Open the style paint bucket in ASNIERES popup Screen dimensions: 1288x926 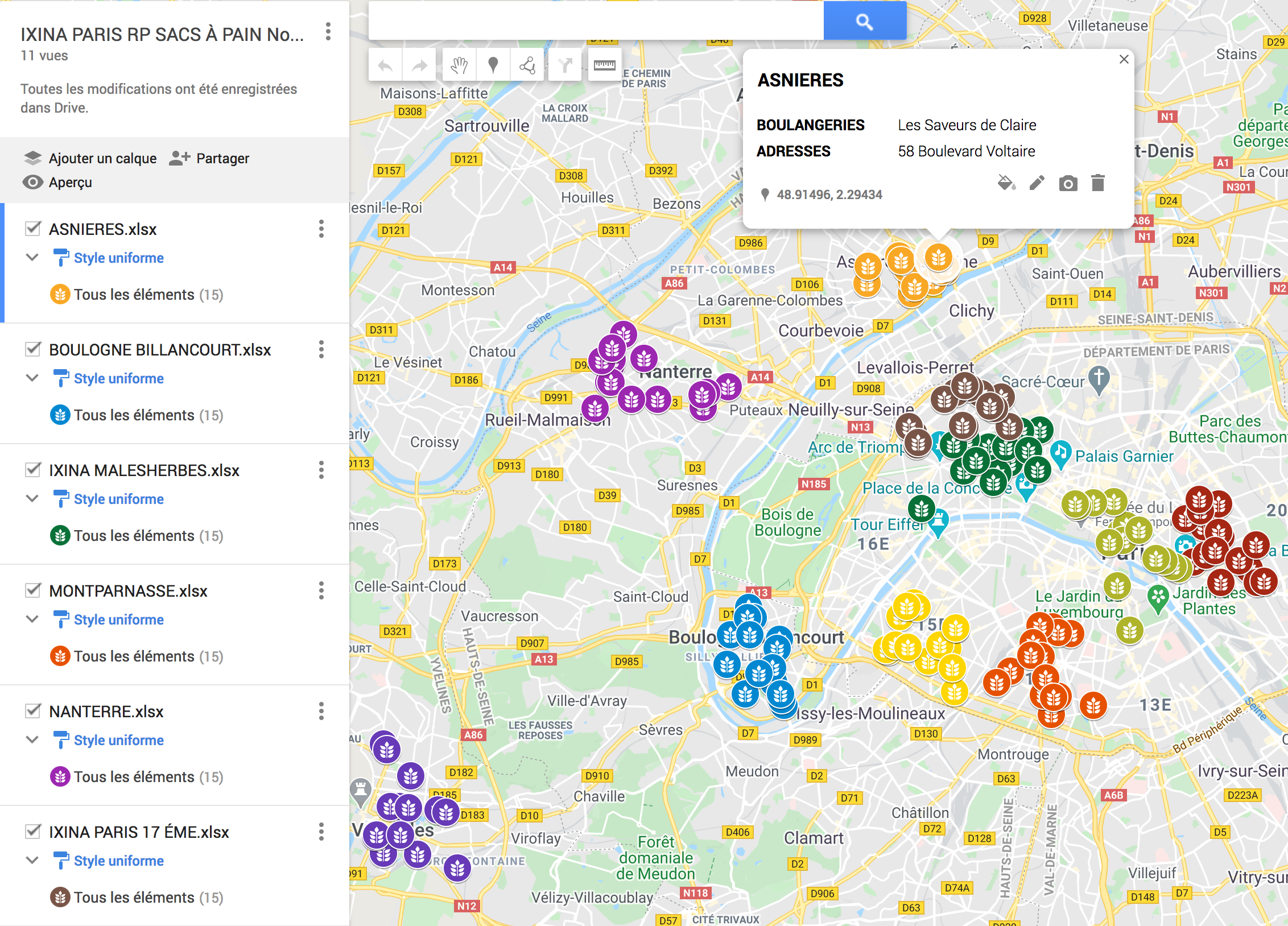coord(1006,183)
